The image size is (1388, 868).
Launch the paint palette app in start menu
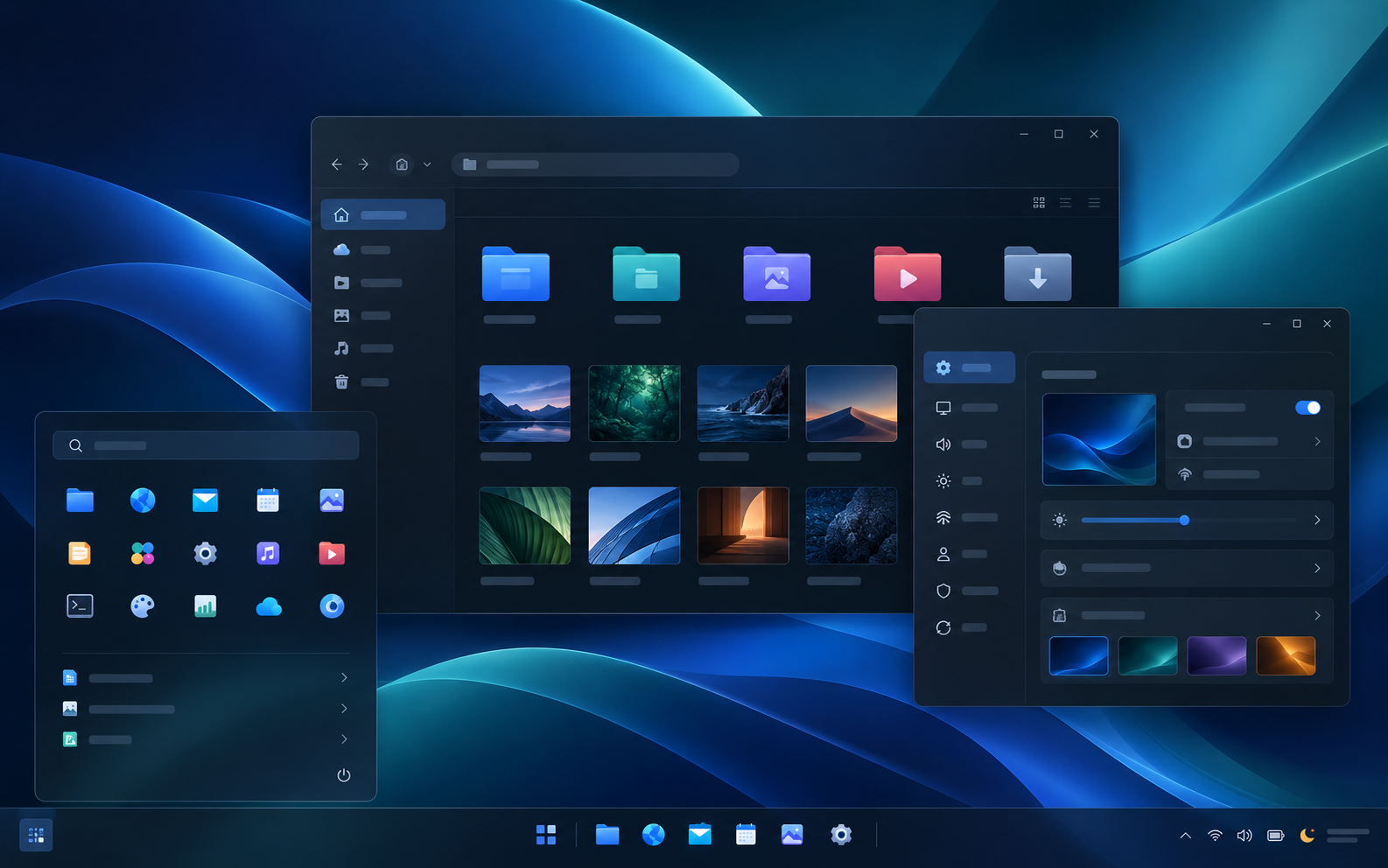point(143,605)
